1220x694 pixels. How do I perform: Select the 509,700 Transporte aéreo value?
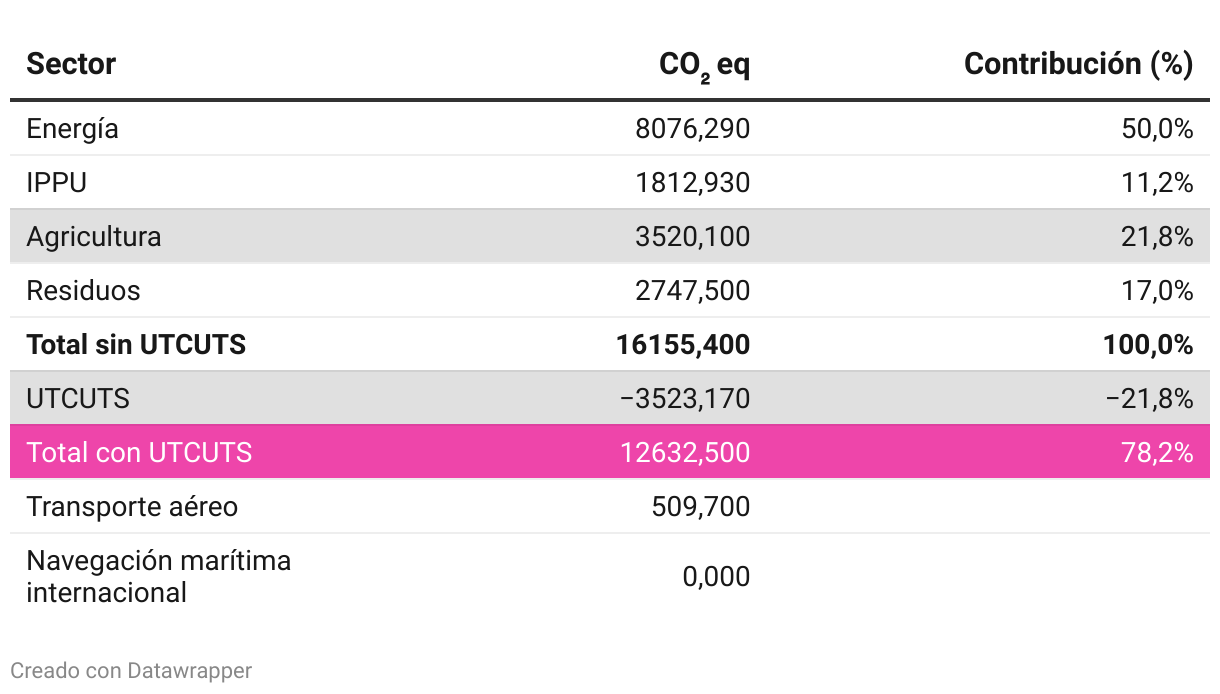coord(700,506)
